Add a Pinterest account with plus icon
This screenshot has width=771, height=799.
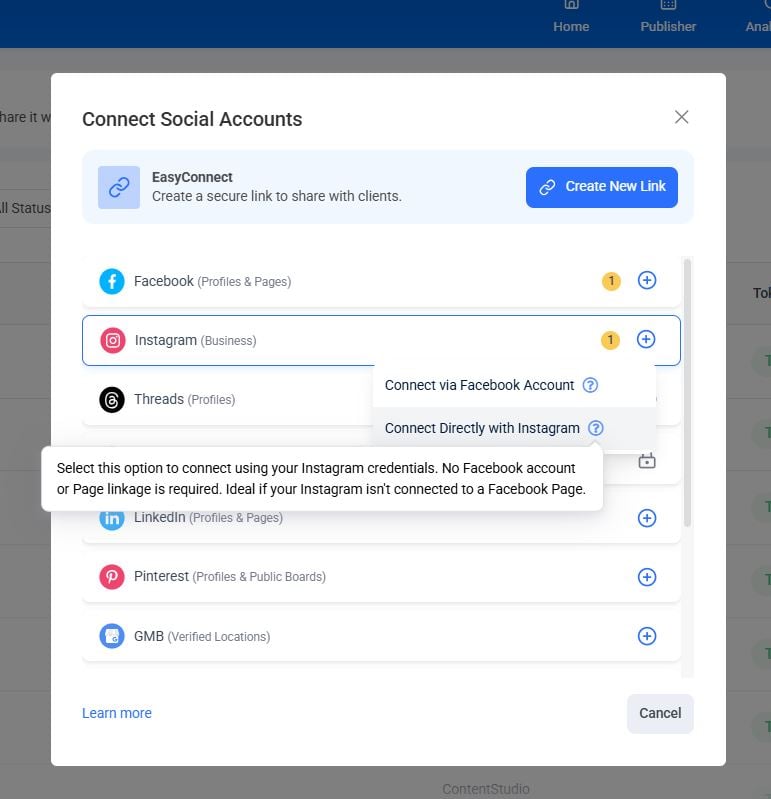click(647, 577)
